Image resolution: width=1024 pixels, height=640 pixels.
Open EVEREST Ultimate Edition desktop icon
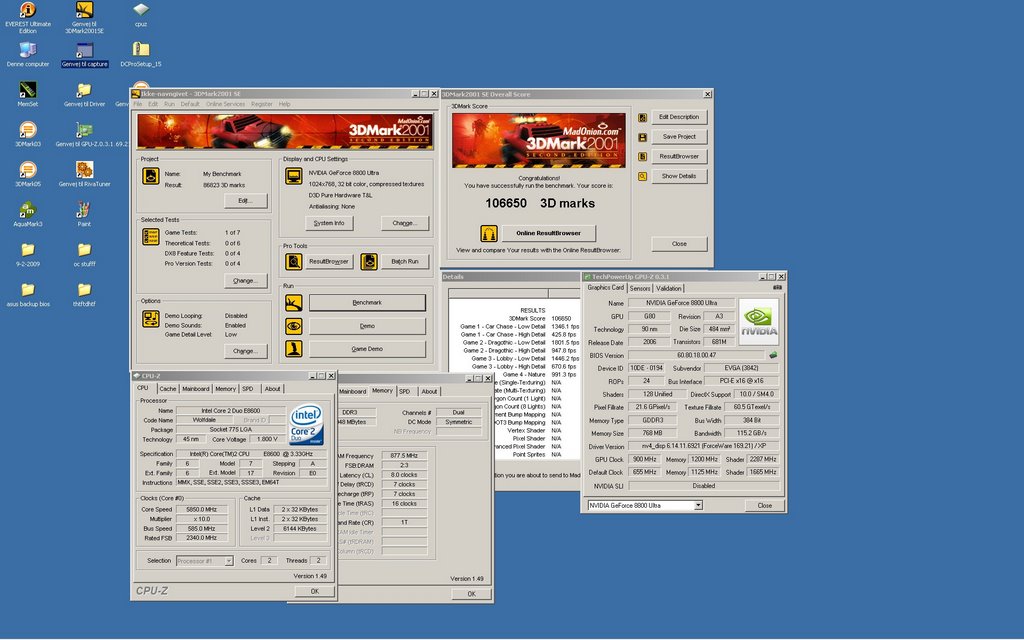tap(27, 10)
